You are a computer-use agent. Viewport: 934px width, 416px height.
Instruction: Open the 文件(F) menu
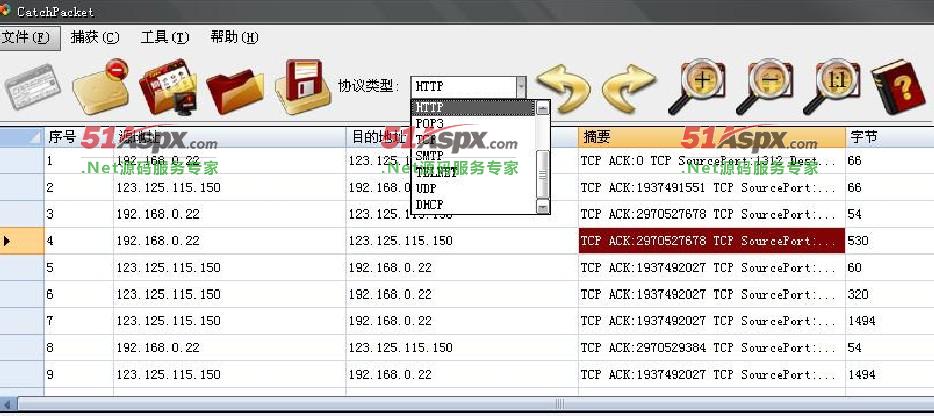pyautogui.click(x=30, y=38)
